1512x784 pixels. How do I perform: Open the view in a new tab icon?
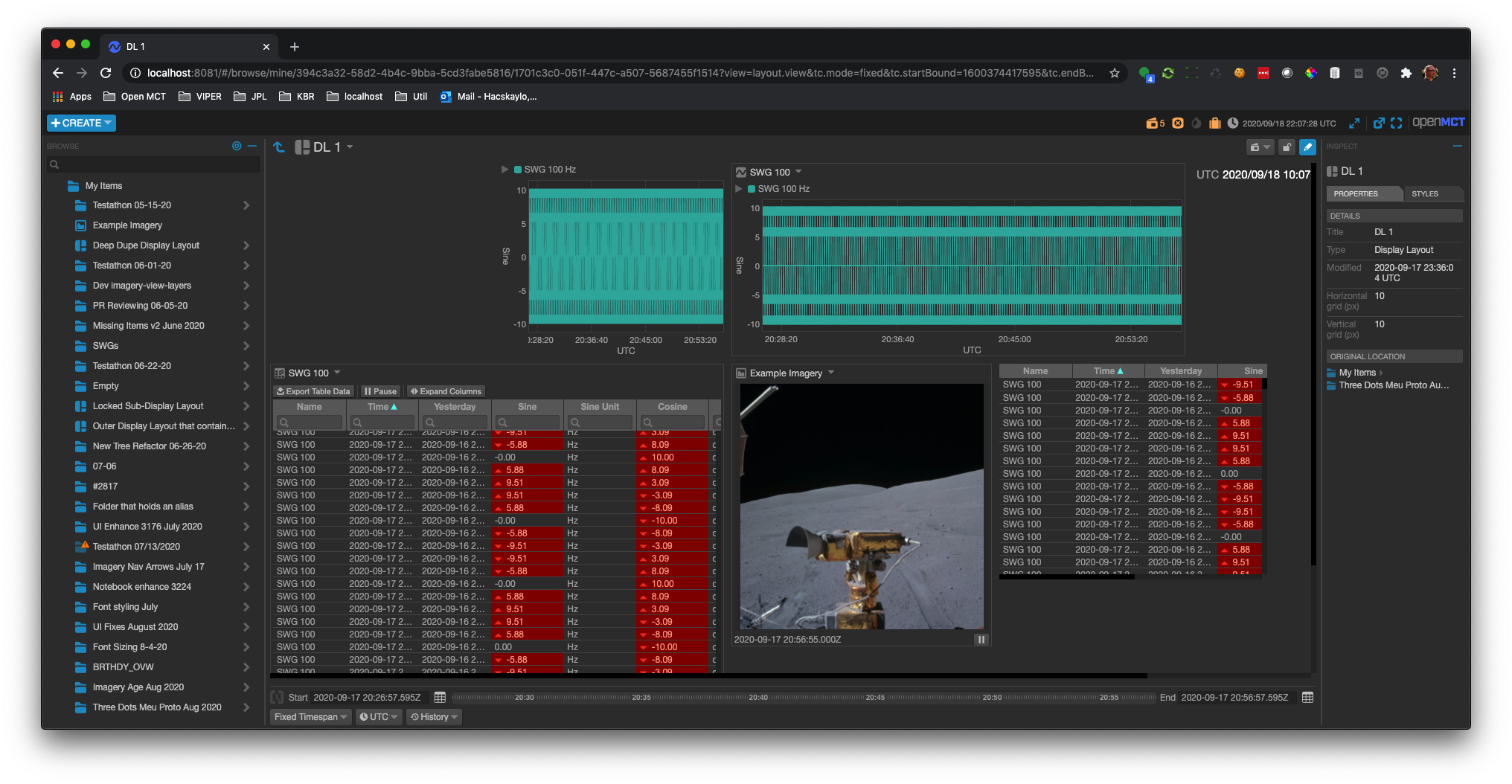click(x=1379, y=123)
